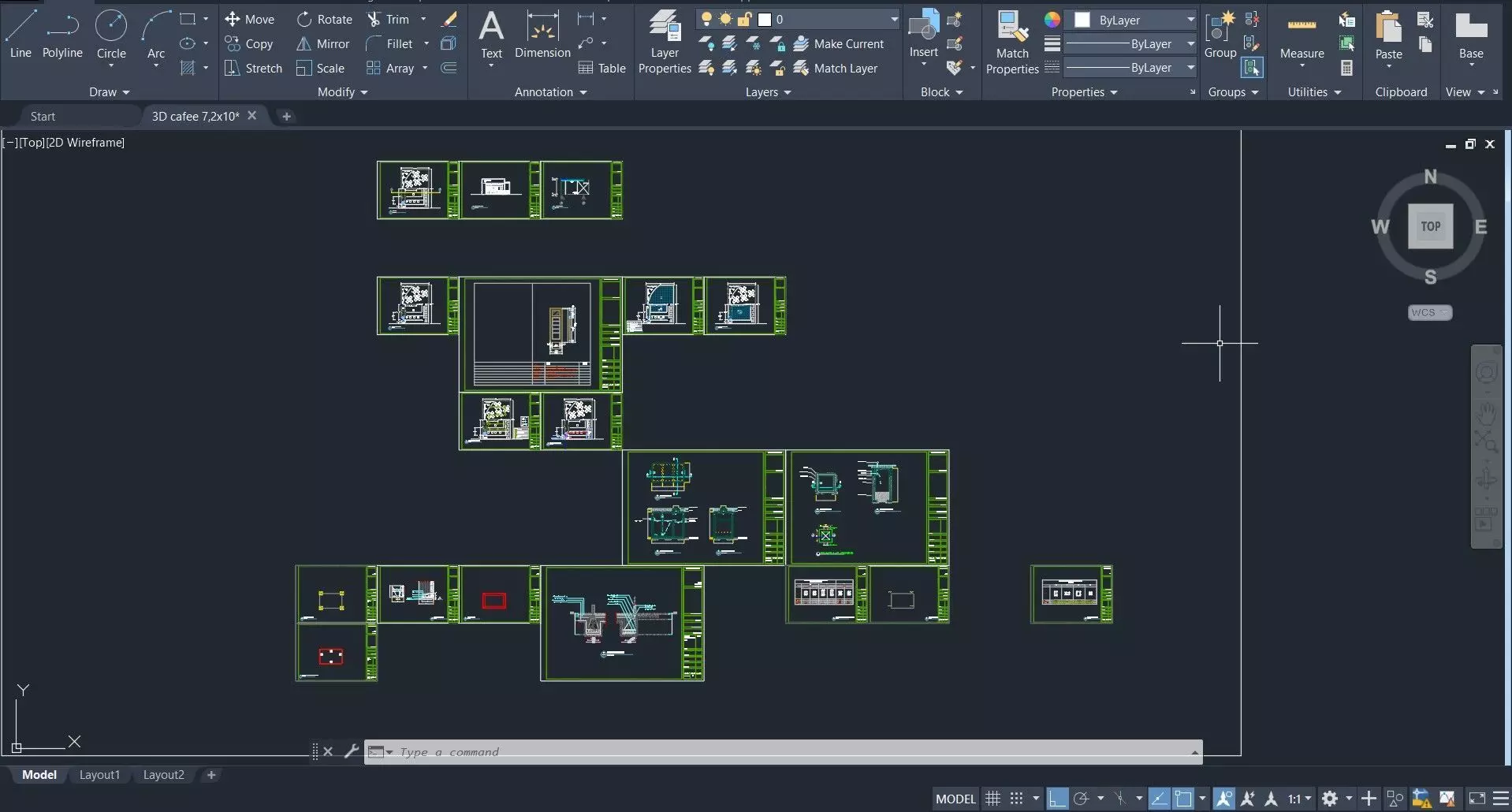Select the Line tool
Image resolution: width=1512 pixels, height=812 pixels.
coord(20,35)
